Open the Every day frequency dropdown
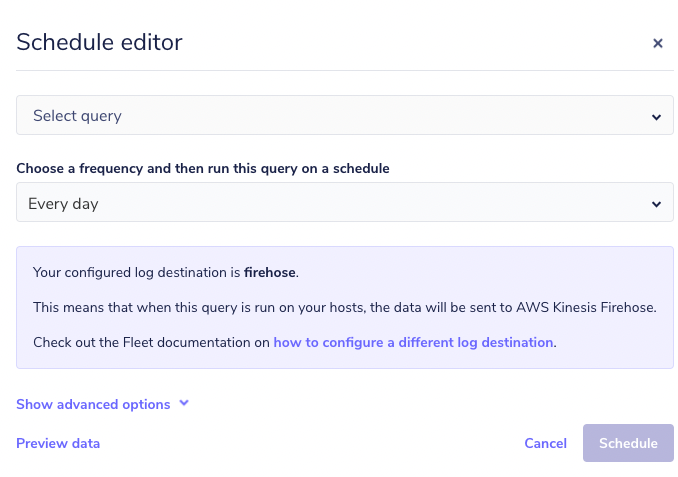 [x=338, y=204]
